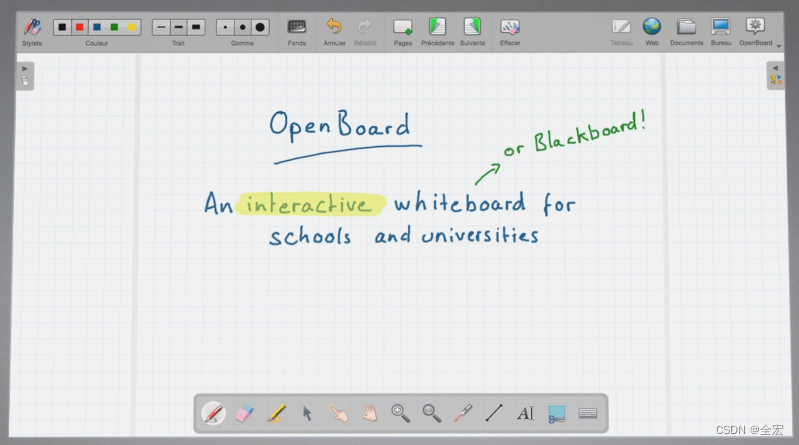
Task: Pick the red pen color
Action: click(79, 27)
